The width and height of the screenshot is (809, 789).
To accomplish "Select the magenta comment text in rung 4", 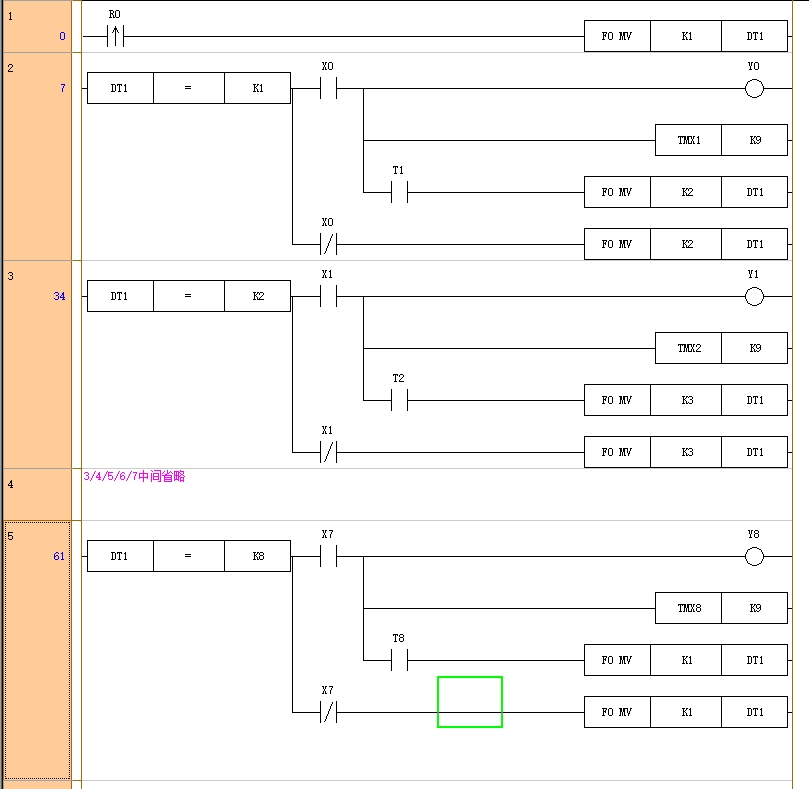I will (134, 477).
